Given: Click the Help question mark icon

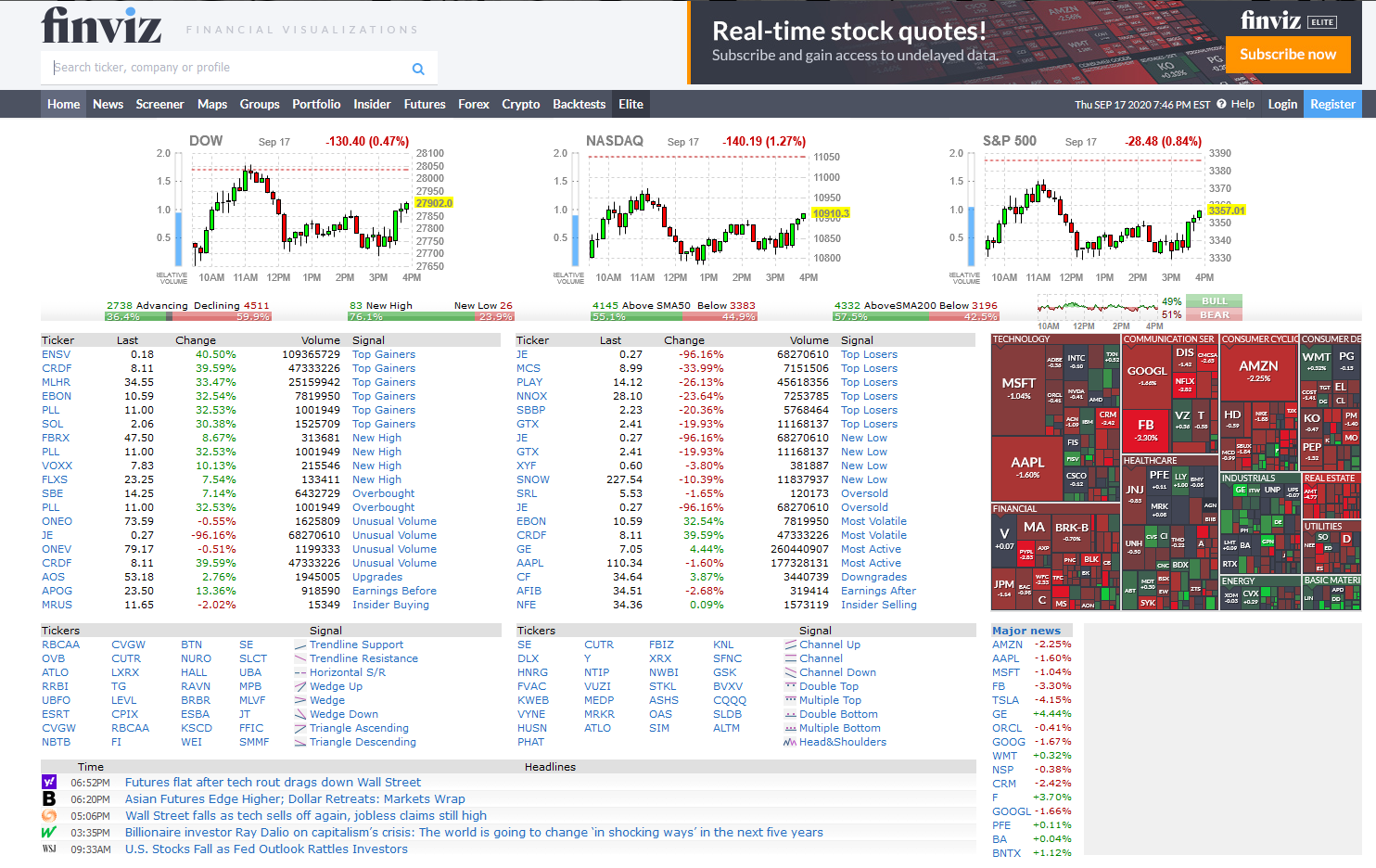Looking at the screenshot, I should click(x=1221, y=104).
